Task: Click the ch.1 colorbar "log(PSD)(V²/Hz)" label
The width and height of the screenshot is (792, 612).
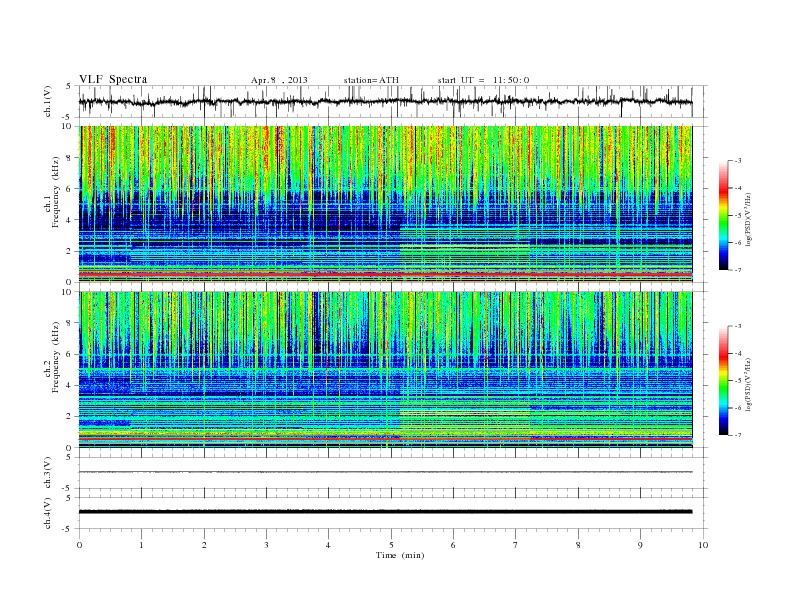Action: pyautogui.click(x=747, y=220)
